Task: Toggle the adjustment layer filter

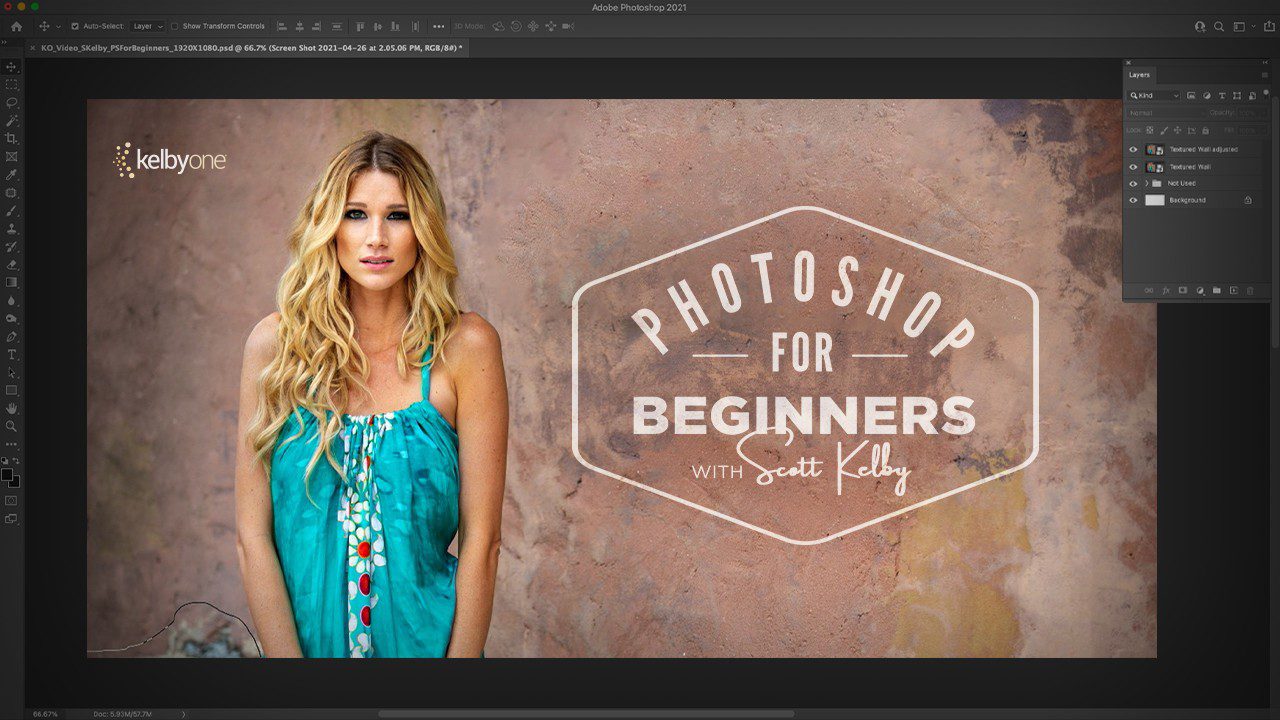Action: coord(1207,95)
